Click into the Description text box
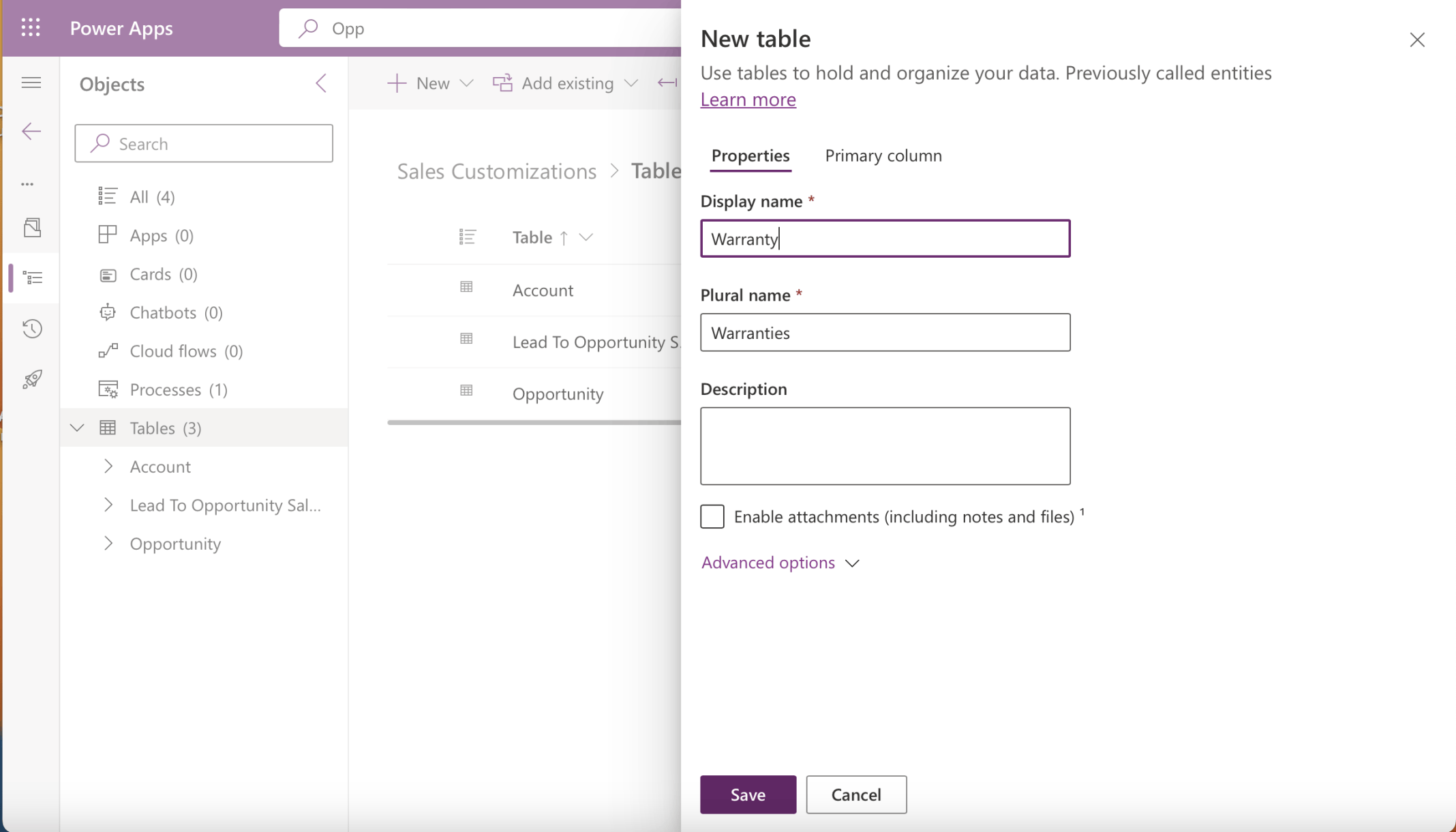This screenshot has height=832, width=1456. coord(885,446)
